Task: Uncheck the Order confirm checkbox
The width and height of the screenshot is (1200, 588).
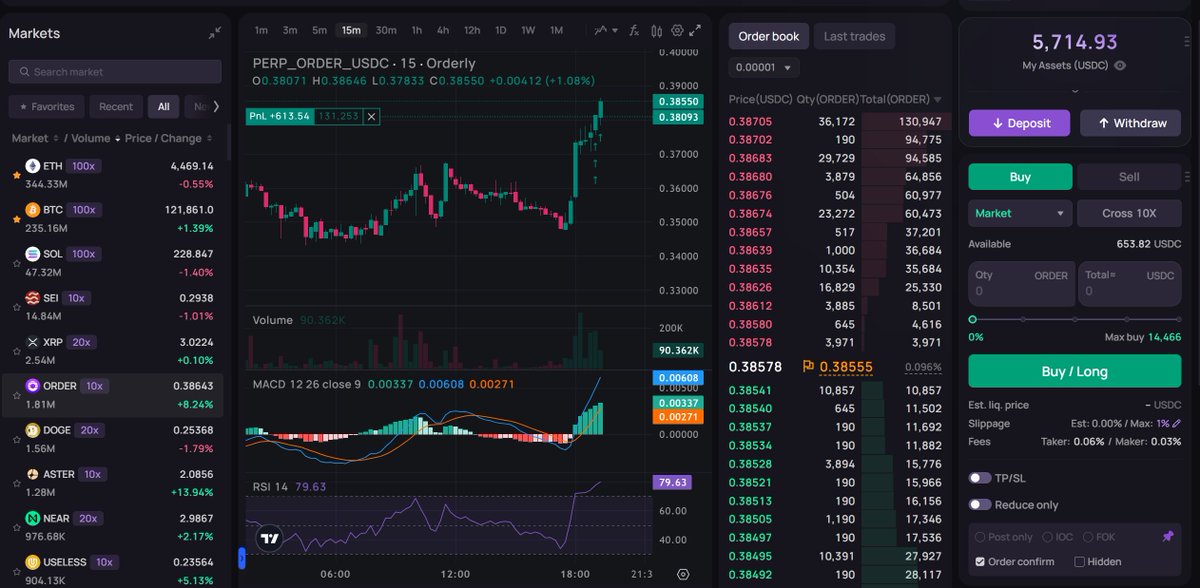Action: [x=980, y=562]
